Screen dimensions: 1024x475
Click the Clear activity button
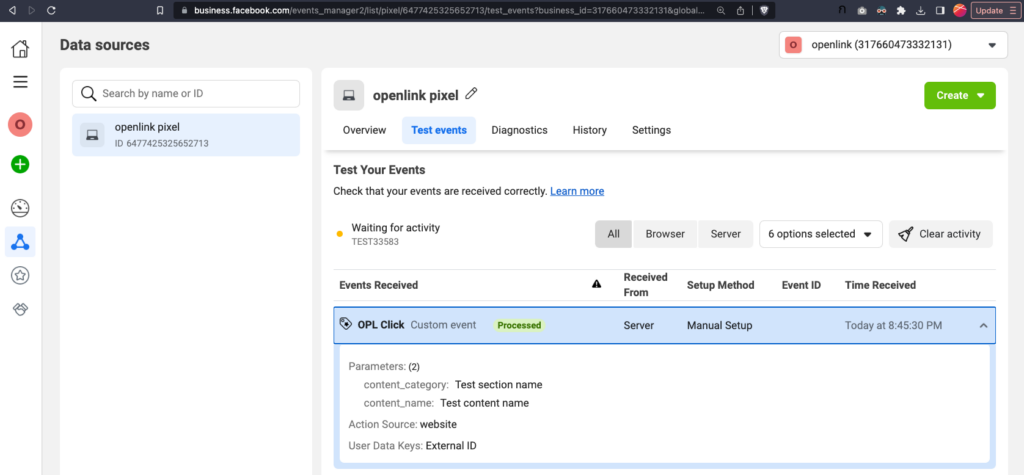point(940,234)
